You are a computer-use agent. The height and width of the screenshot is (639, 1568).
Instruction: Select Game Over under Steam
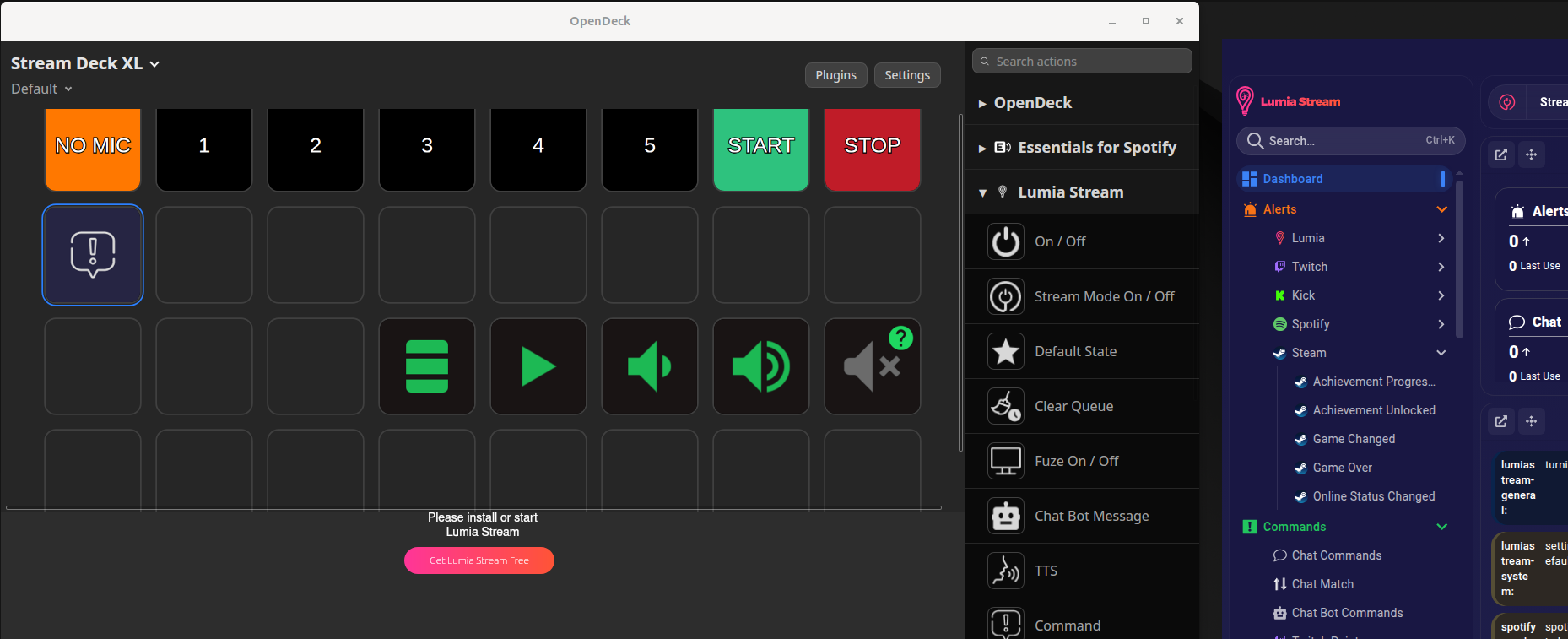click(x=1342, y=468)
